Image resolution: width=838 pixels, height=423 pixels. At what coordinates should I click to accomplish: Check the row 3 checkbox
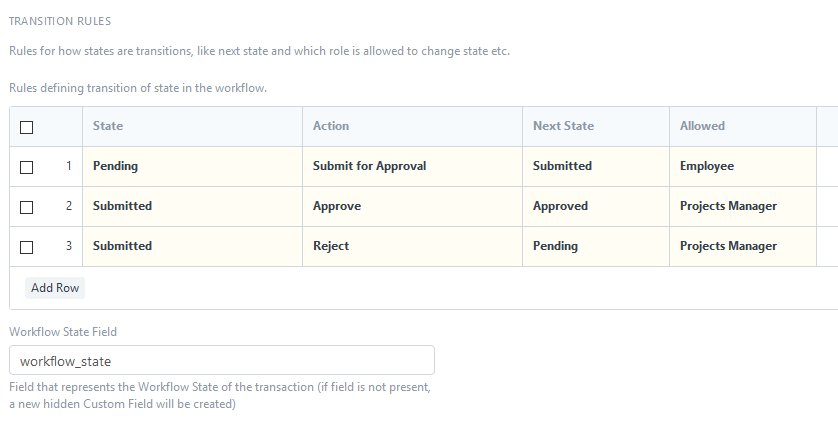pos(26,248)
